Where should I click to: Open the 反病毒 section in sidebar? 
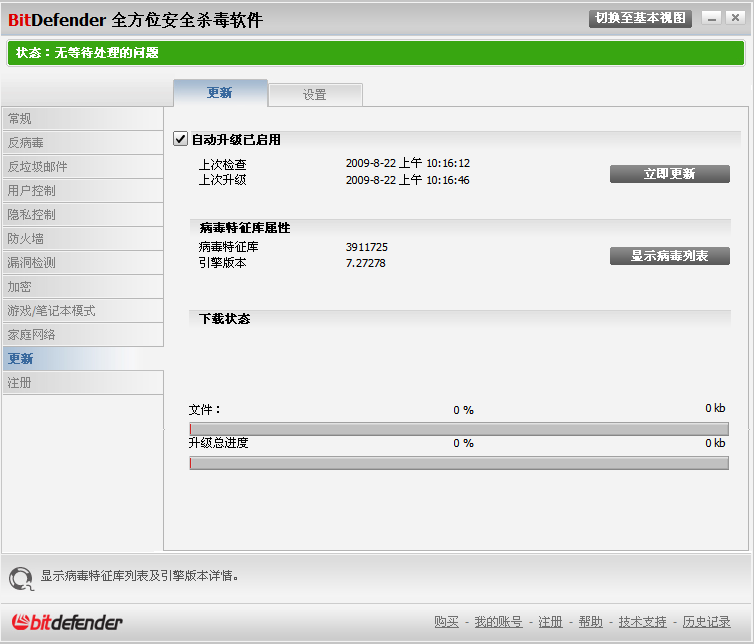pos(83,142)
